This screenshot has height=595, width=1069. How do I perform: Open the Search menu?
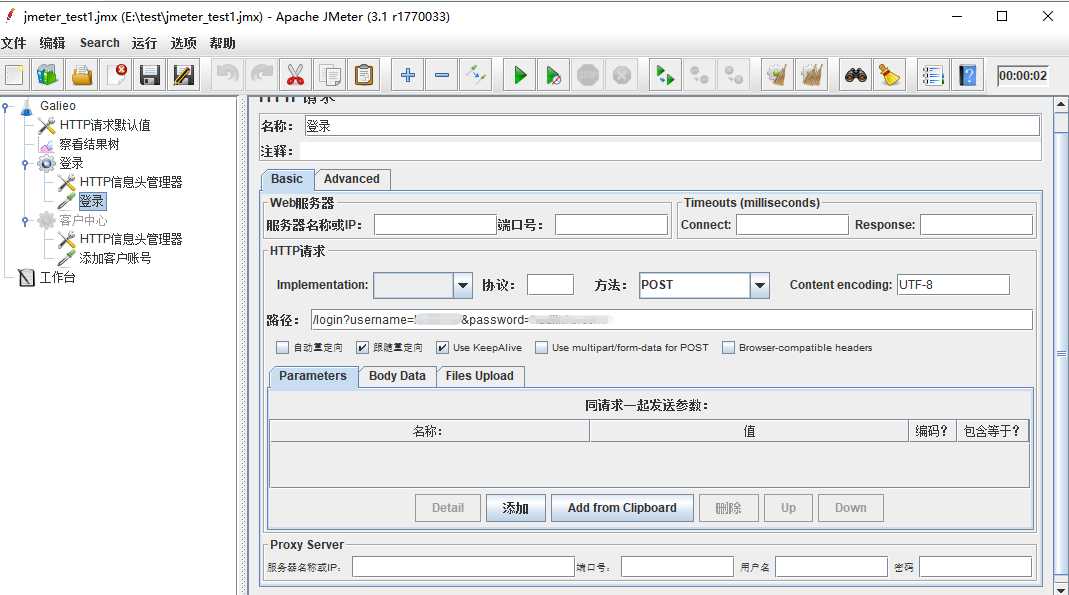[100, 43]
